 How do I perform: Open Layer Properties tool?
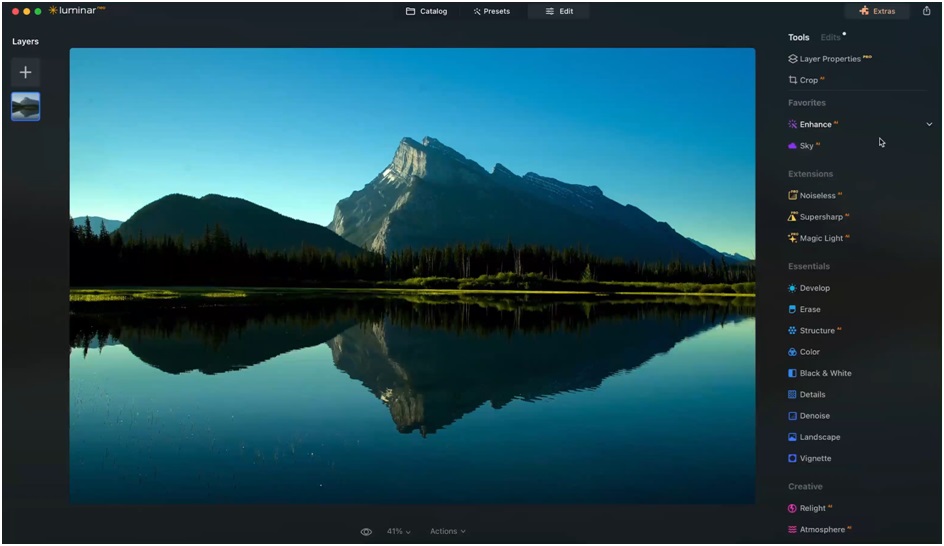pyautogui.click(x=829, y=59)
